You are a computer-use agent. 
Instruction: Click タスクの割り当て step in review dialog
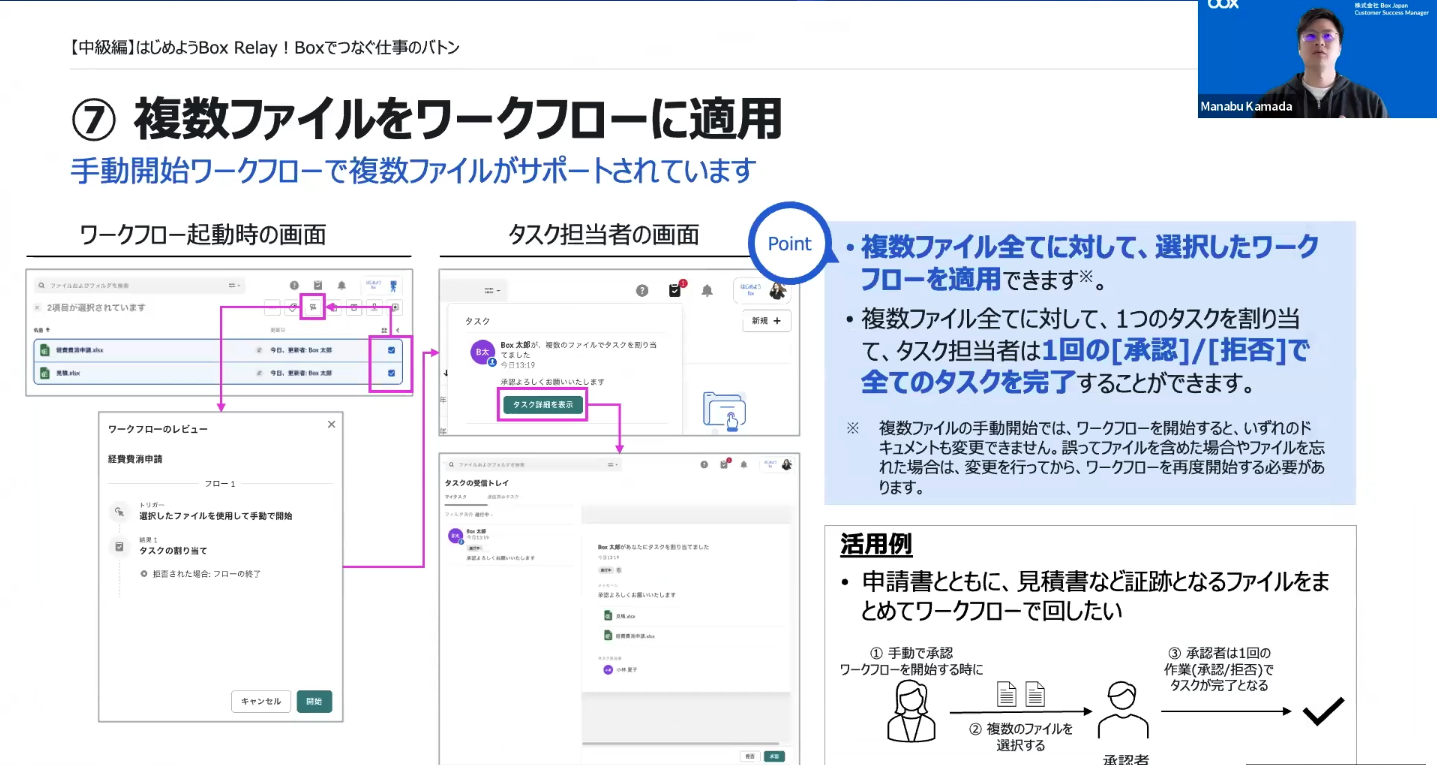click(x=173, y=551)
